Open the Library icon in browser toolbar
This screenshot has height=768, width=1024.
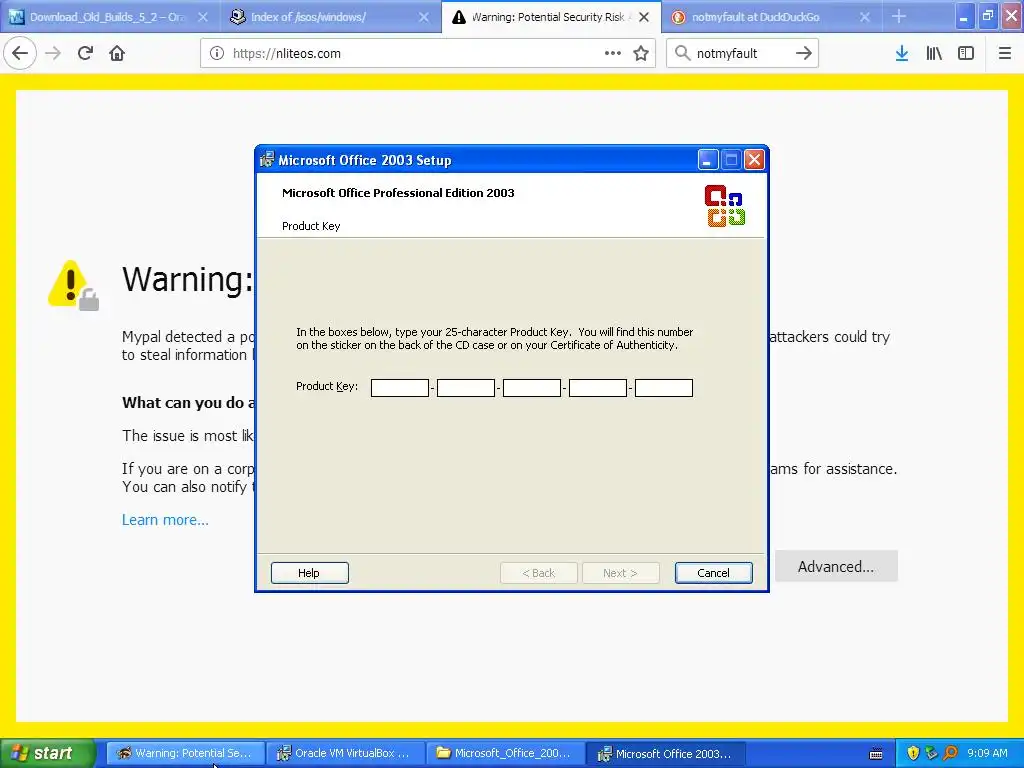point(934,54)
